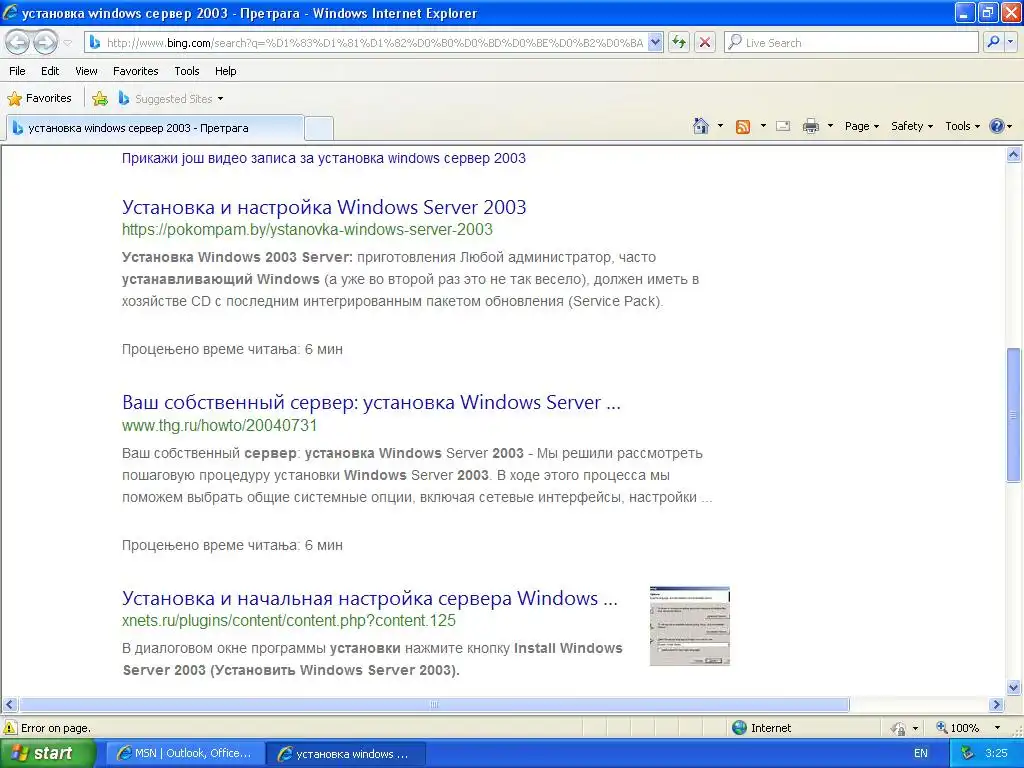Click xnets.ru content.php URL text
Screen dimensions: 1024x768
click(289, 620)
